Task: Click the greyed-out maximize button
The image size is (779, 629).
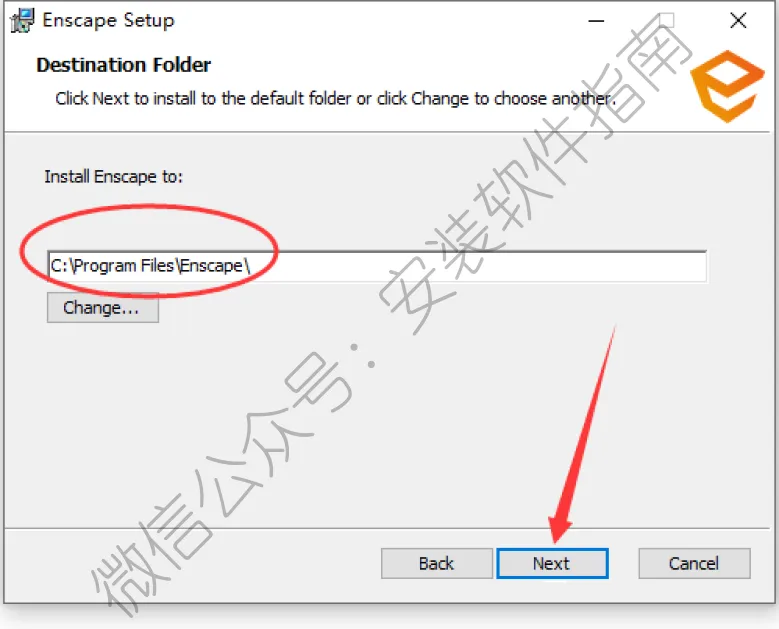Action: [x=666, y=21]
